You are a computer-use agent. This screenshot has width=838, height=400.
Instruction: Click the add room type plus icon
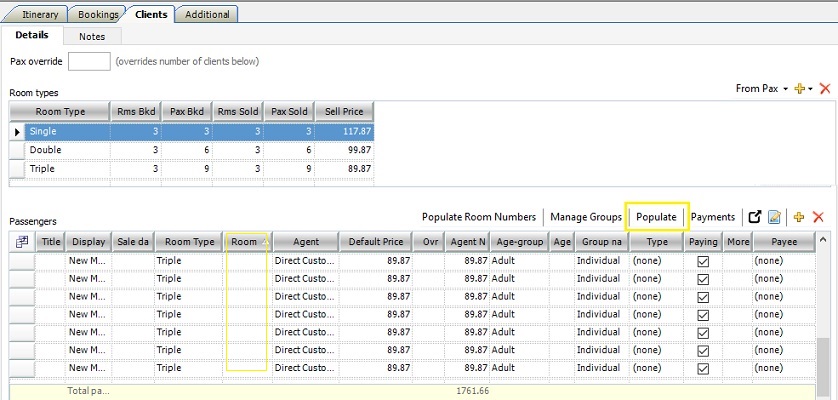click(798, 89)
